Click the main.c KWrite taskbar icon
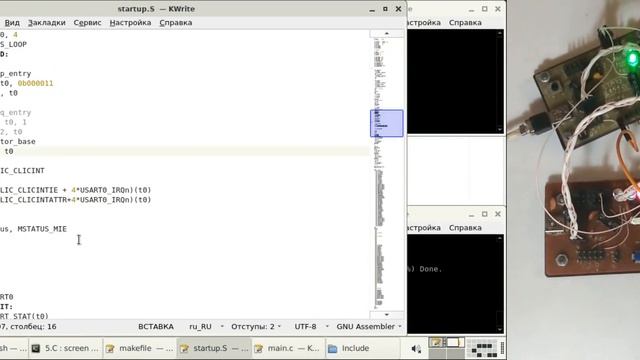Viewport: 640px width, 360px height. [258, 349]
